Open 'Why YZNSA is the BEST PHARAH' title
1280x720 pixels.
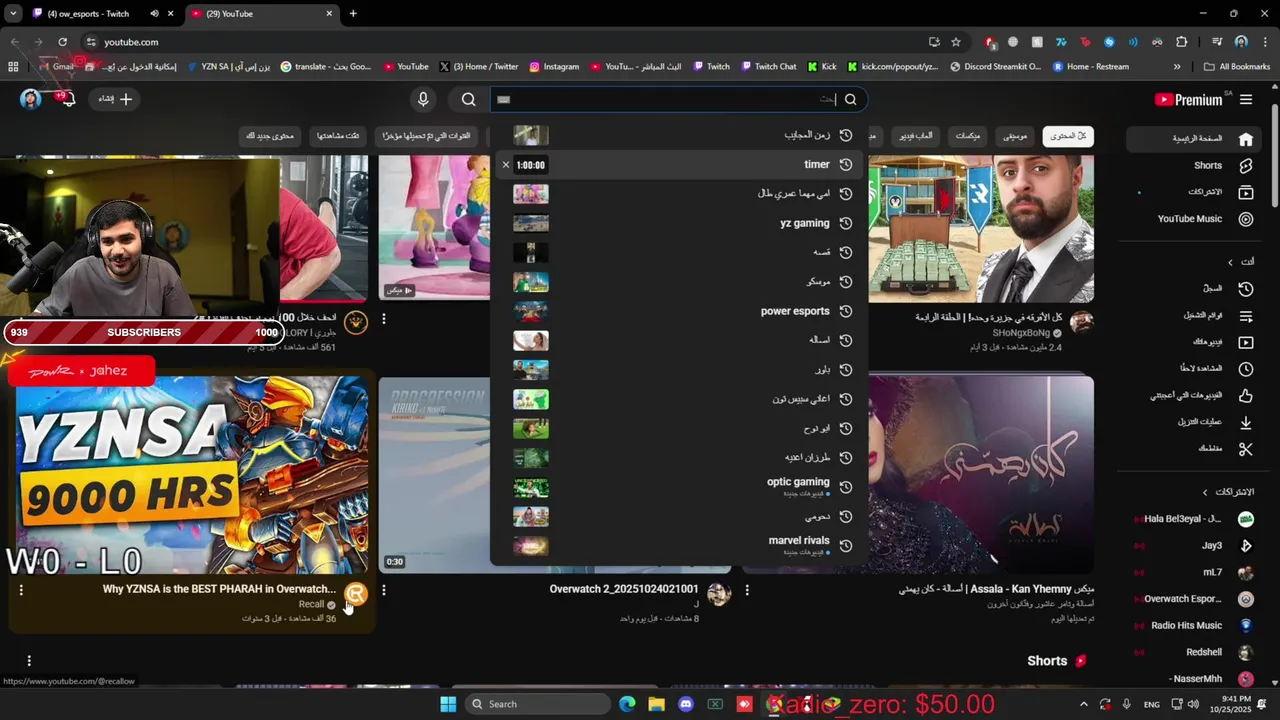pyautogui.click(x=219, y=589)
